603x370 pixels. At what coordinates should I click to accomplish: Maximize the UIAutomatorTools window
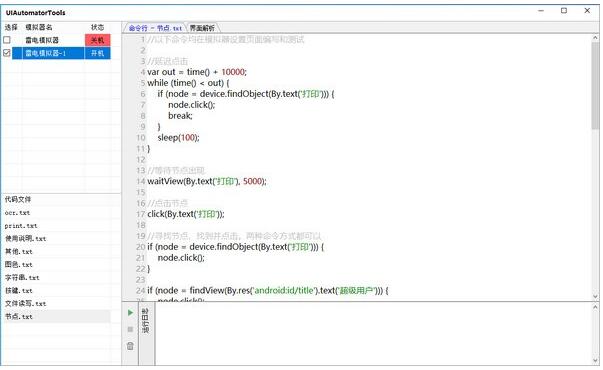[x=564, y=11]
